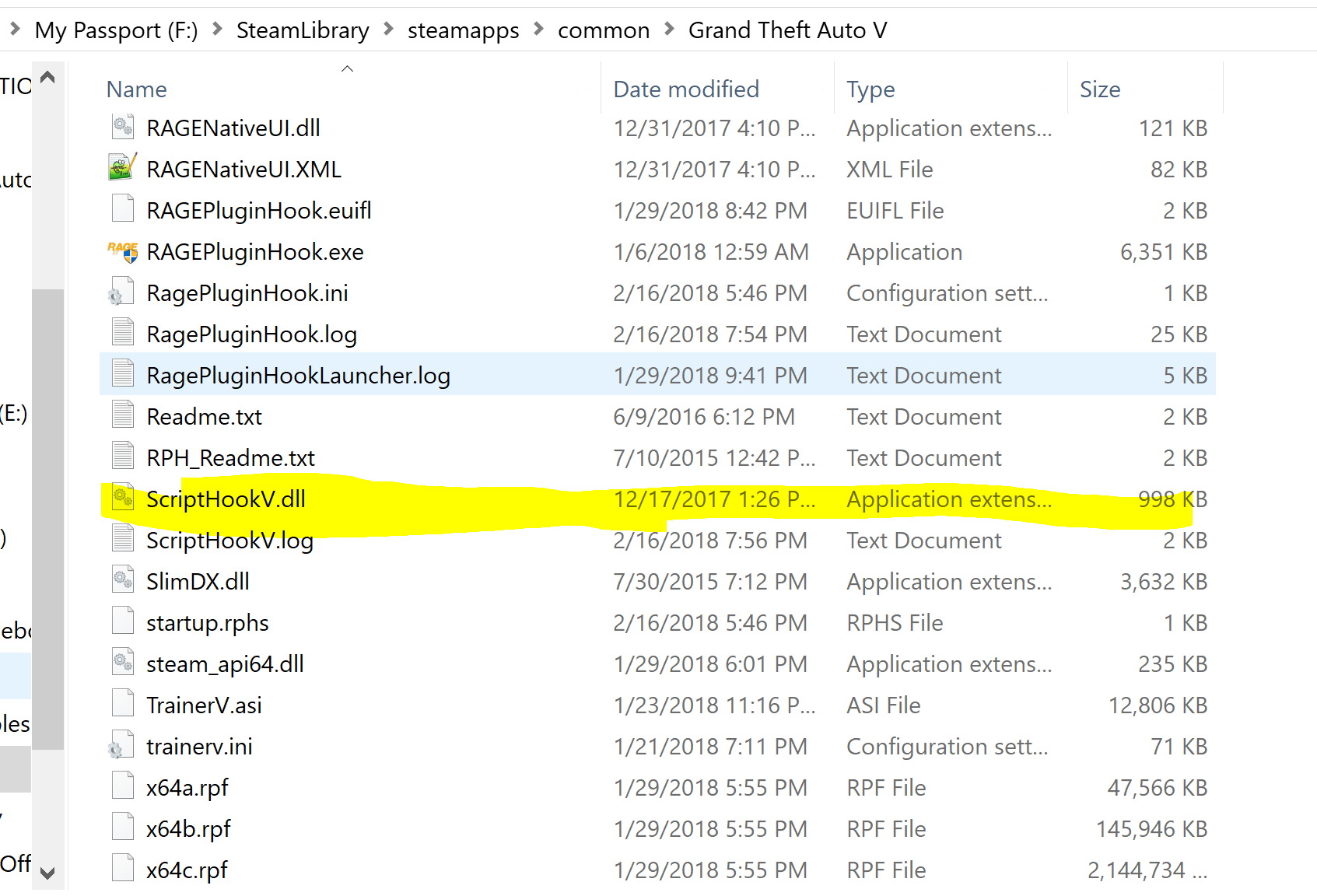Click the x64b.rpf file icon
This screenshot has width=1317, height=896.
point(123,828)
